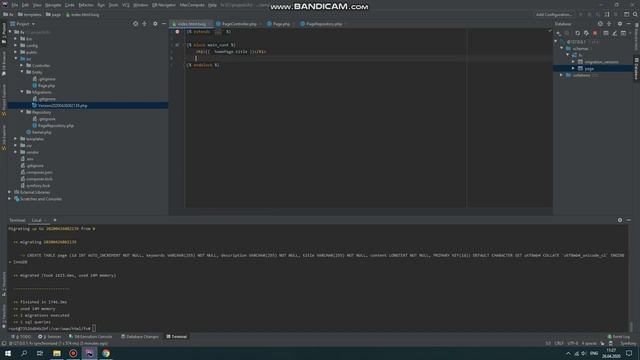Open Windows Start menu
This screenshot has height=360, width=640.
tap(8, 353)
